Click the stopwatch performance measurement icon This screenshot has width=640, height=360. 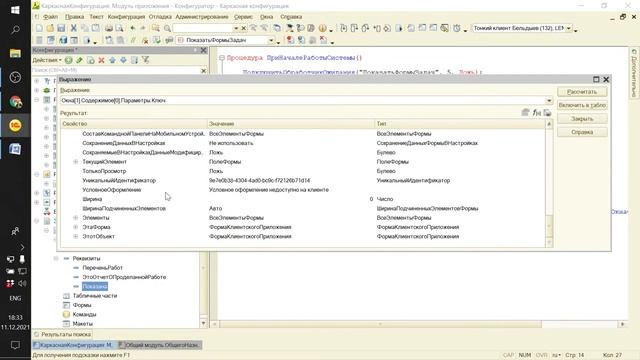click(x=457, y=28)
